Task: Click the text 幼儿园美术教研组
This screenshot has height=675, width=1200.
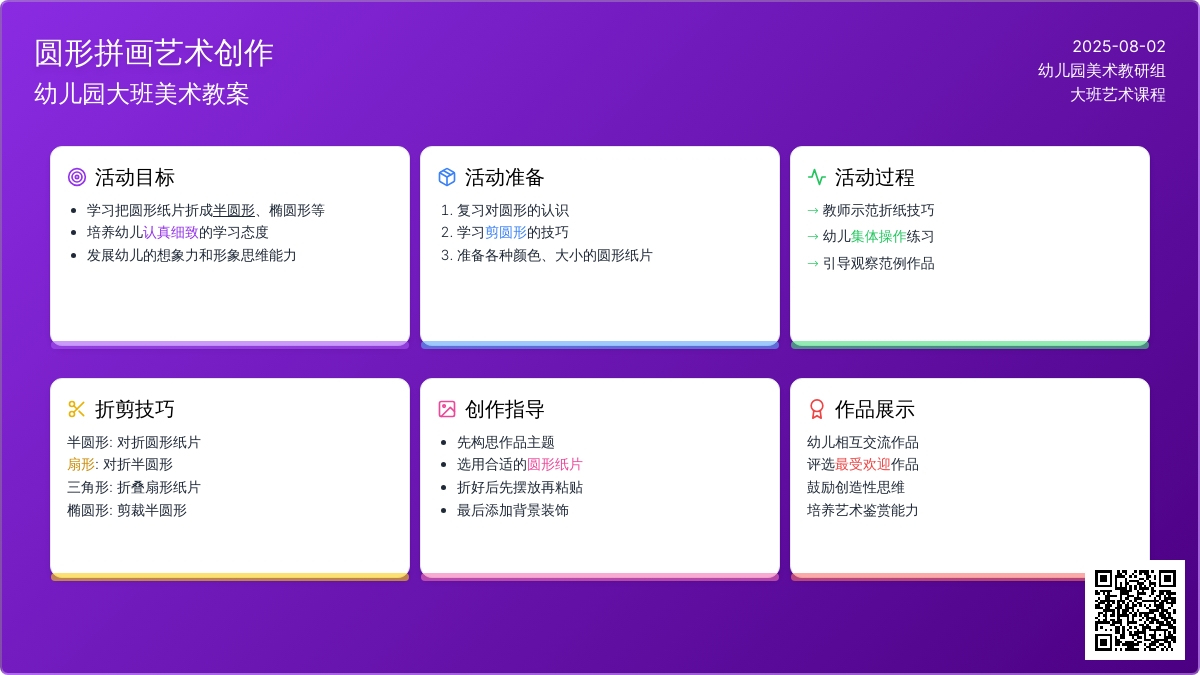Action: [x=1102, y=70]
